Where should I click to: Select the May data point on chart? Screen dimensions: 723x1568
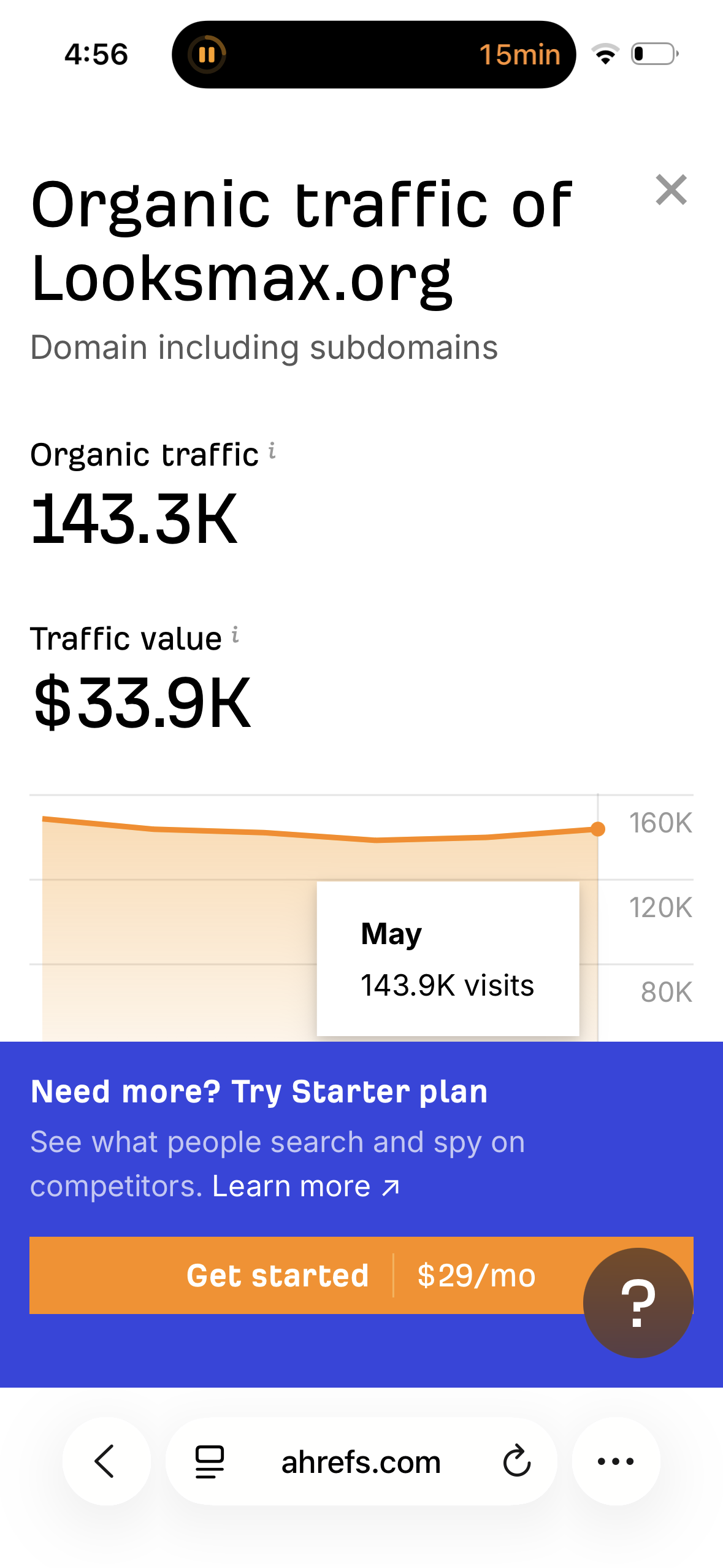(598, 829)
